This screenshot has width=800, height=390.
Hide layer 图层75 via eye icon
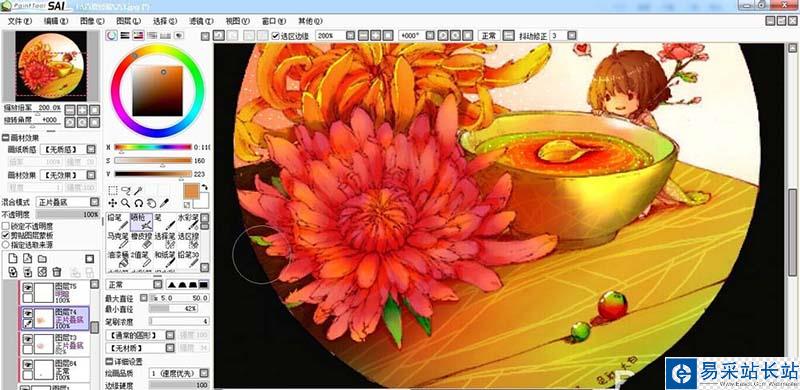tap(28, 288)
